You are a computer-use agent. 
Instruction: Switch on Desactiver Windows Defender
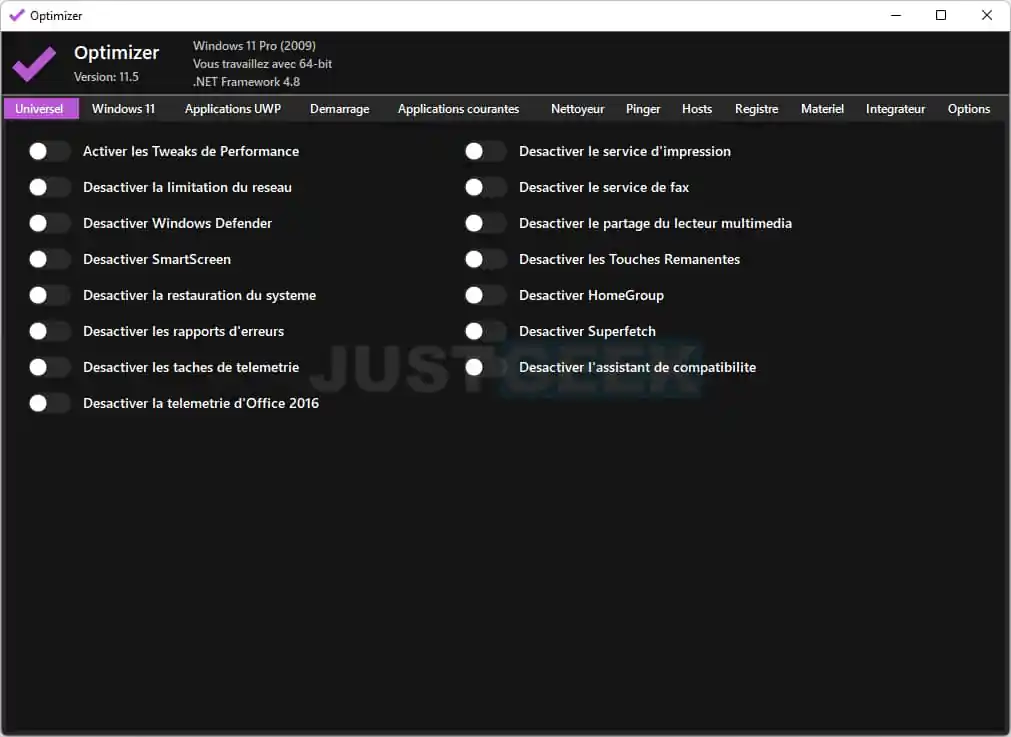(x=49, y=223)
